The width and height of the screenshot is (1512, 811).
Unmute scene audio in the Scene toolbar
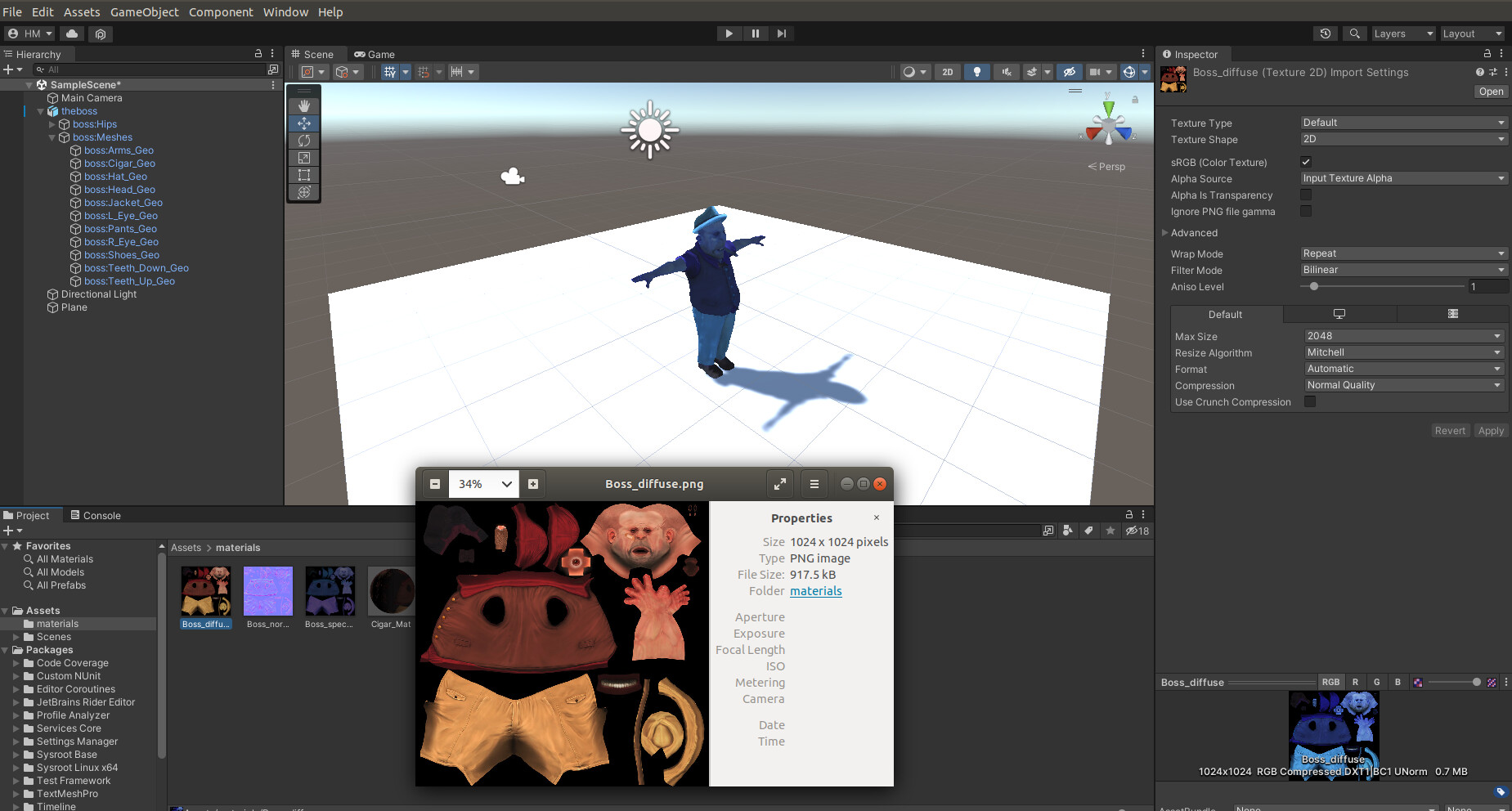point(1007,72)
